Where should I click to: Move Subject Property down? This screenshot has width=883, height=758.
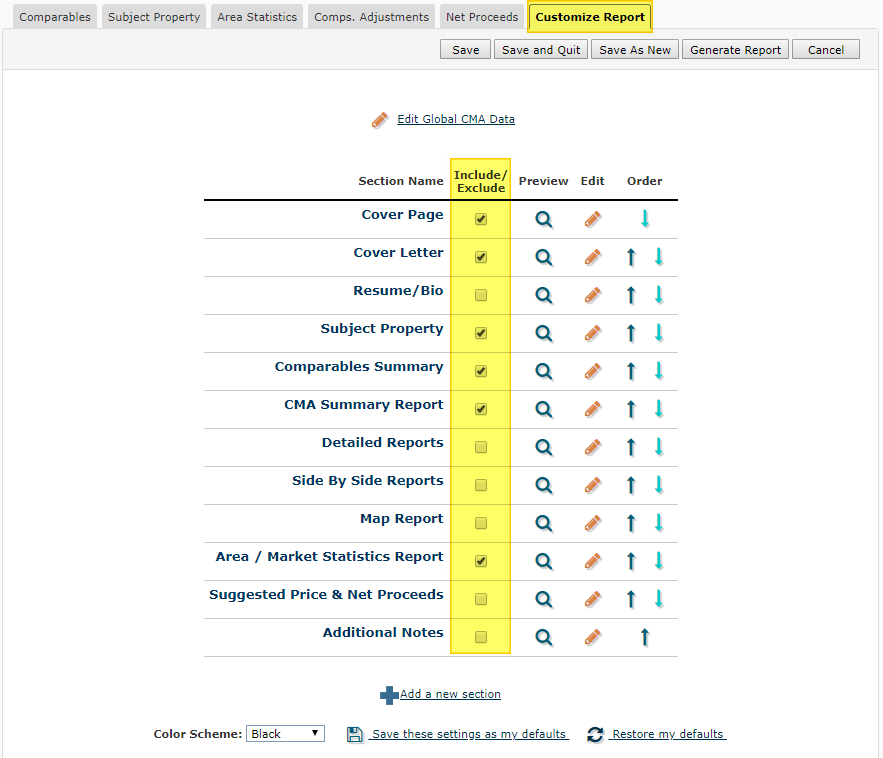point(659,333)
